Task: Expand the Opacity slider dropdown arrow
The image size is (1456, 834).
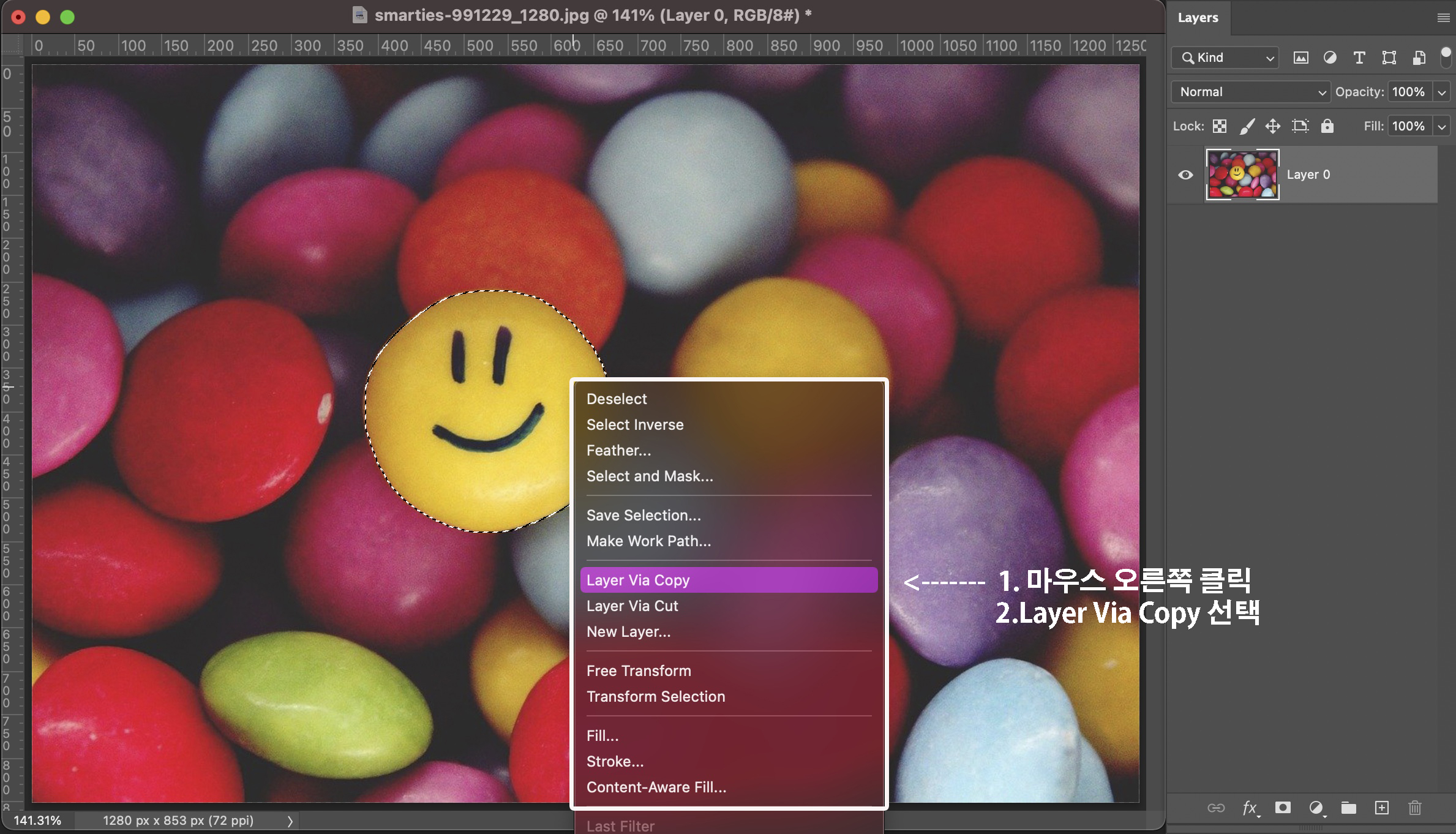Action: tap(1442, 92)
